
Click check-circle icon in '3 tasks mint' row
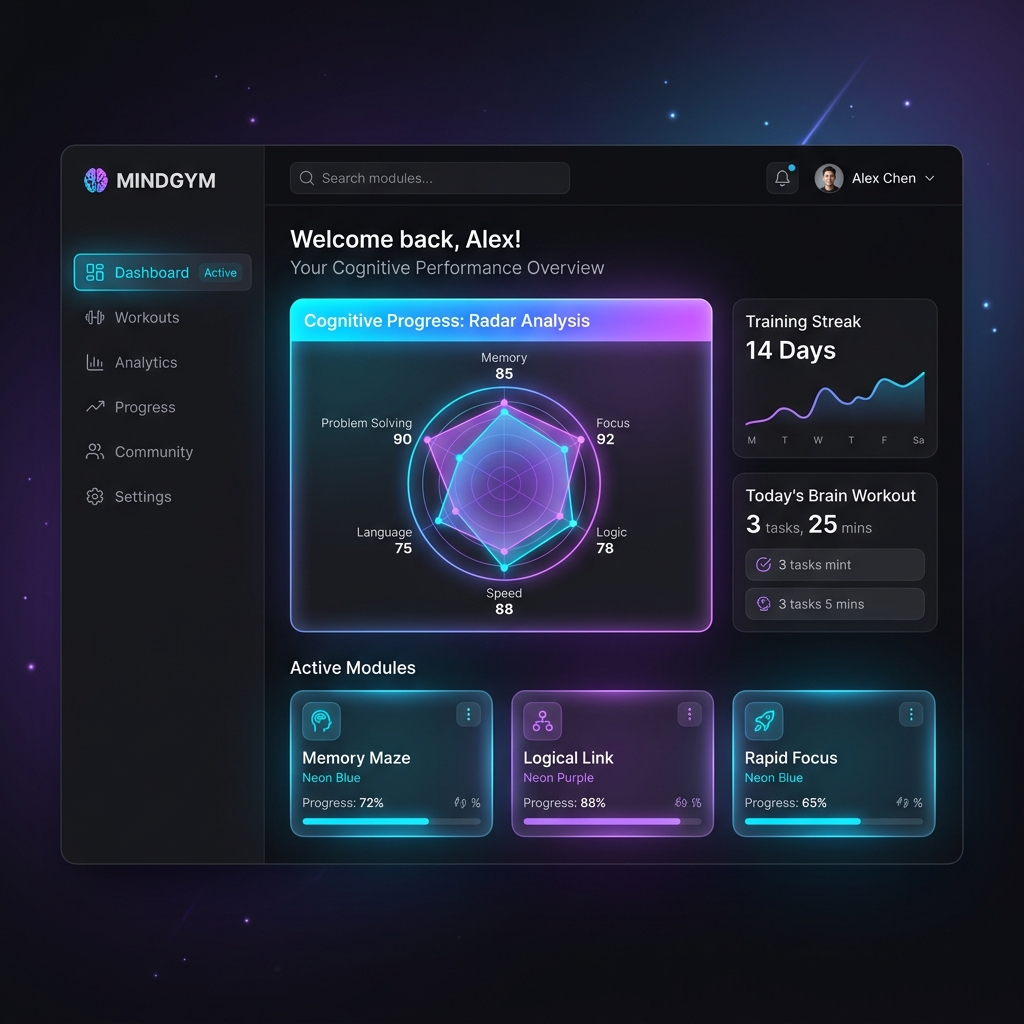coord(763,565)
